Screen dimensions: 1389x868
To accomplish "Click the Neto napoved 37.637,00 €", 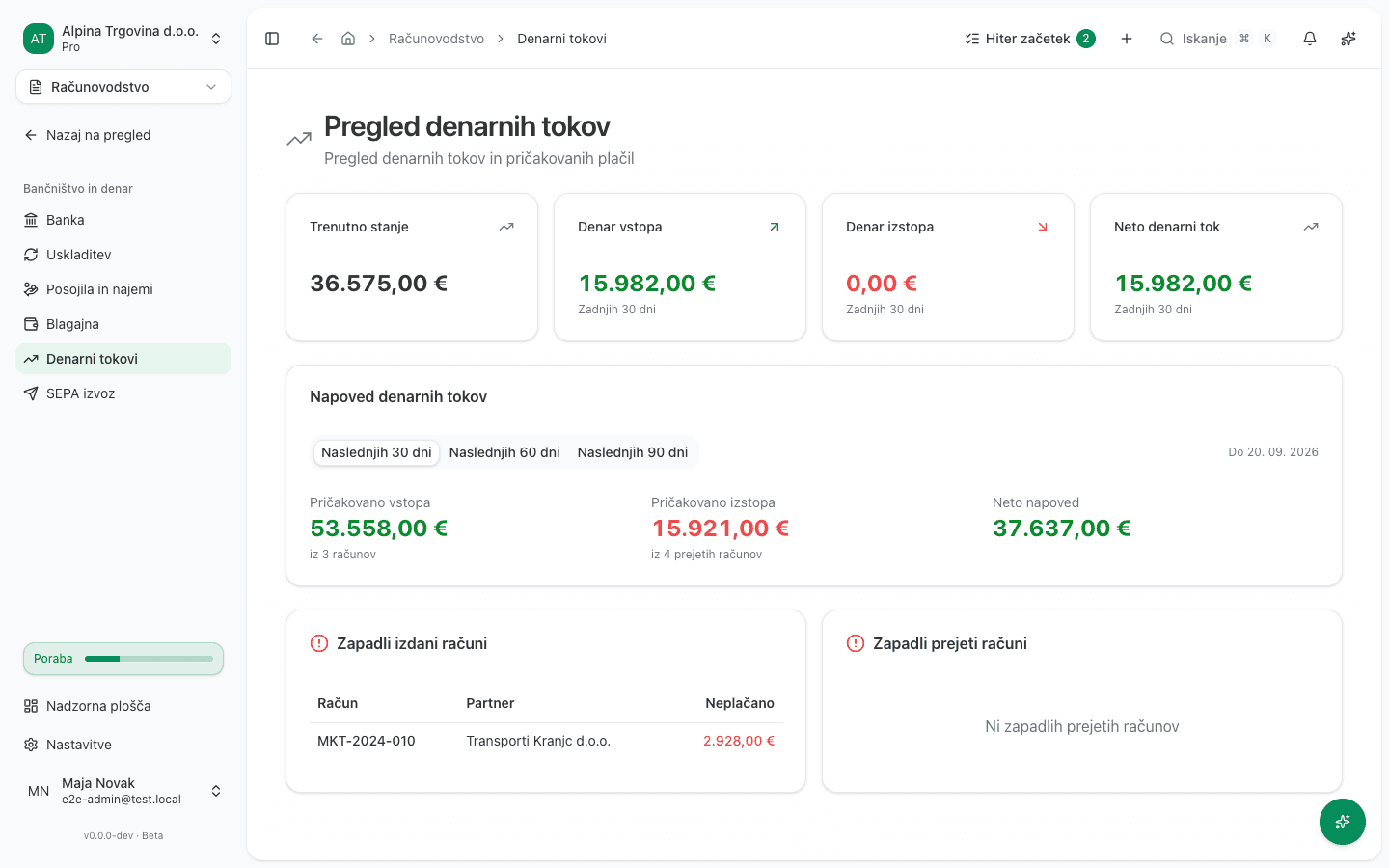I will tap(1062, 529).
